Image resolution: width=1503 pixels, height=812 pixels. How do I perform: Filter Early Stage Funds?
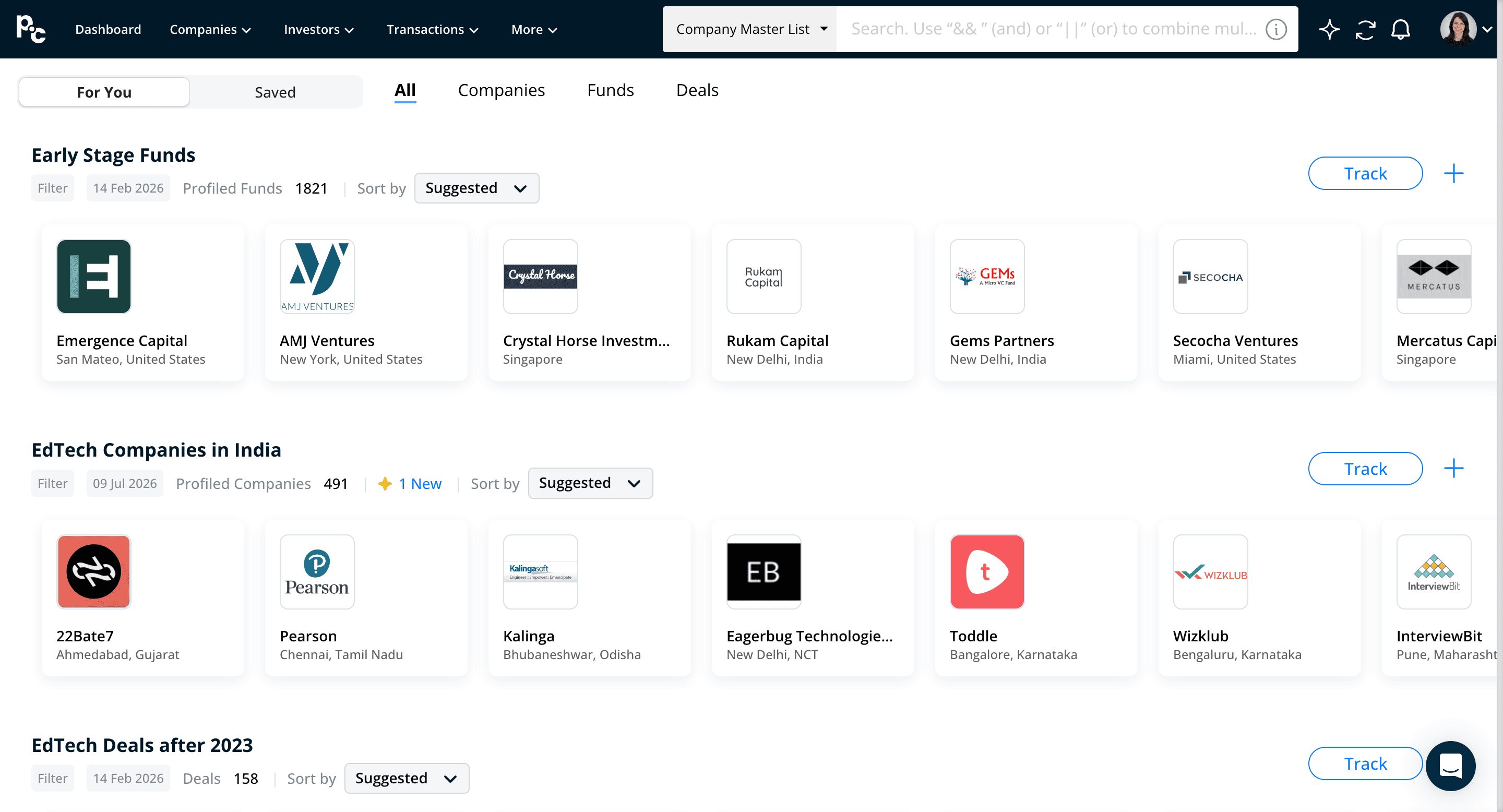(53, 188)
